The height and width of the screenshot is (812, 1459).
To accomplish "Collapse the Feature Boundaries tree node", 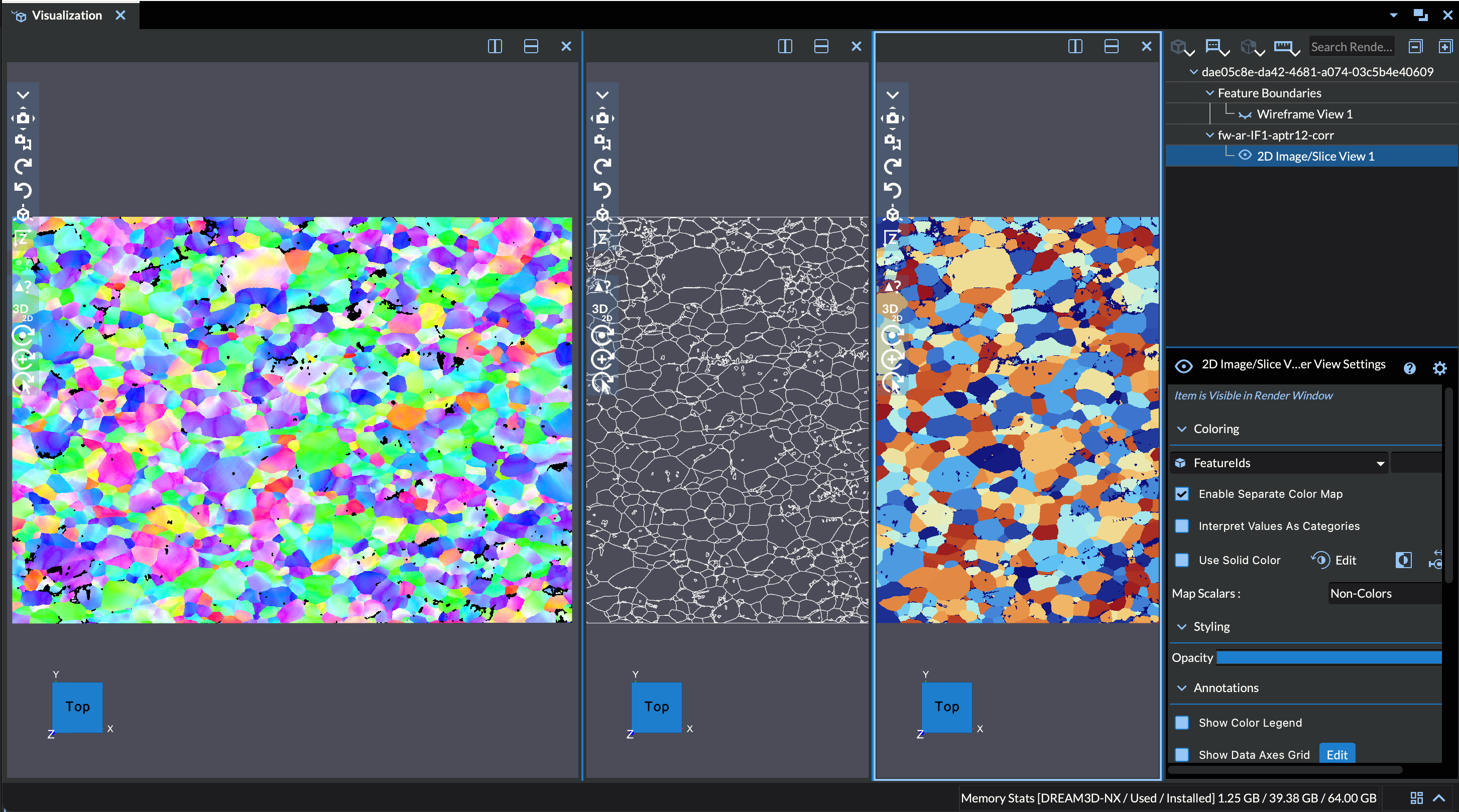I will (x=1210, y=93).
